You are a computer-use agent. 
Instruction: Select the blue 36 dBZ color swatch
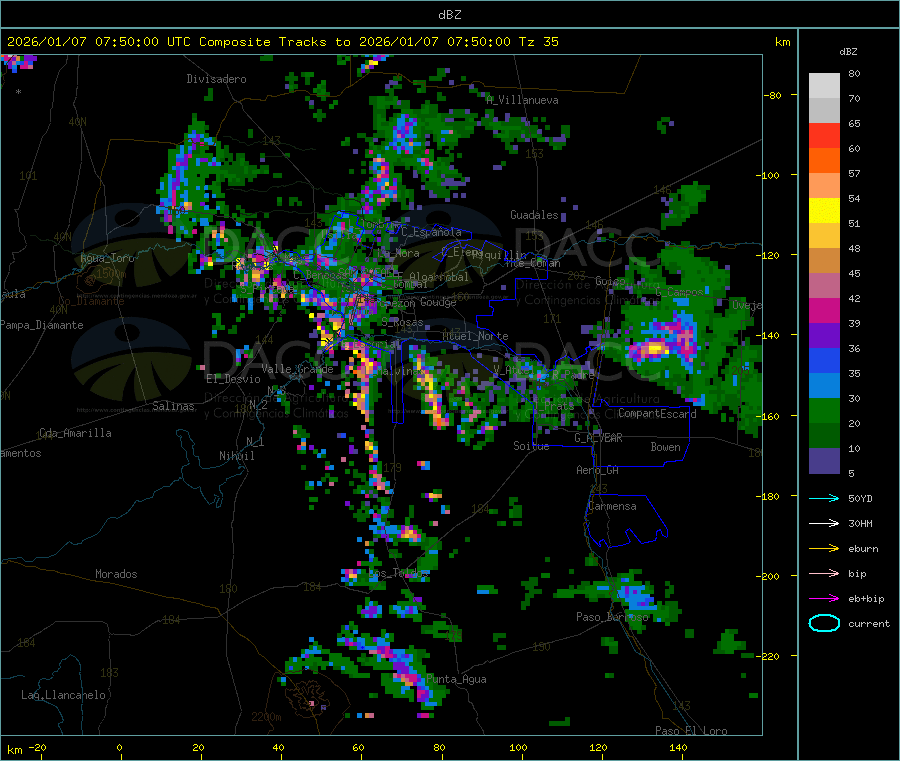[x=824, y=360]
